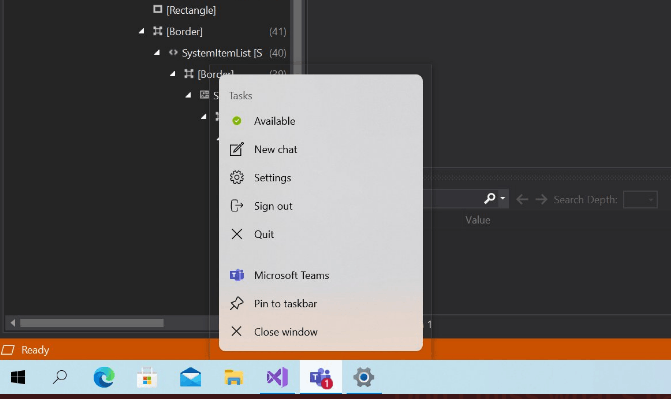The image size is (671, 399).
Task: Select Quit in the Teams jump list
Action: coord(321,234)
